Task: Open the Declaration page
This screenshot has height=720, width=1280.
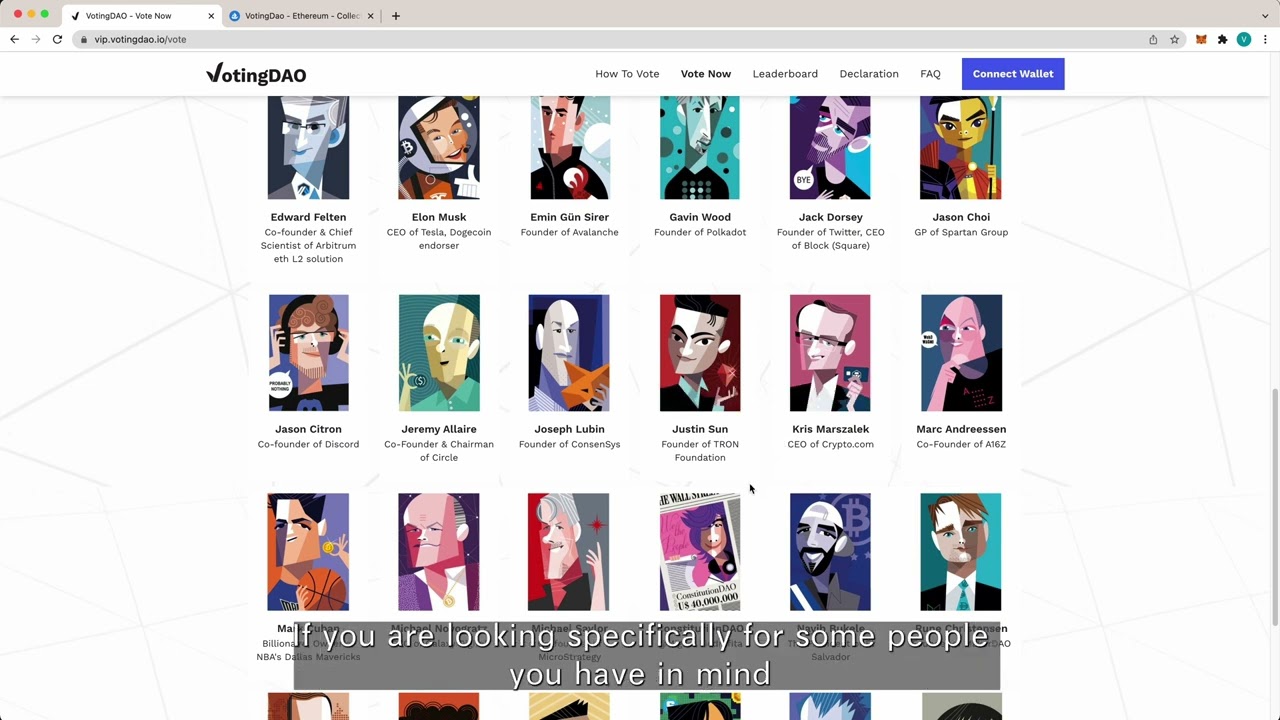Action: pos(869,74)
